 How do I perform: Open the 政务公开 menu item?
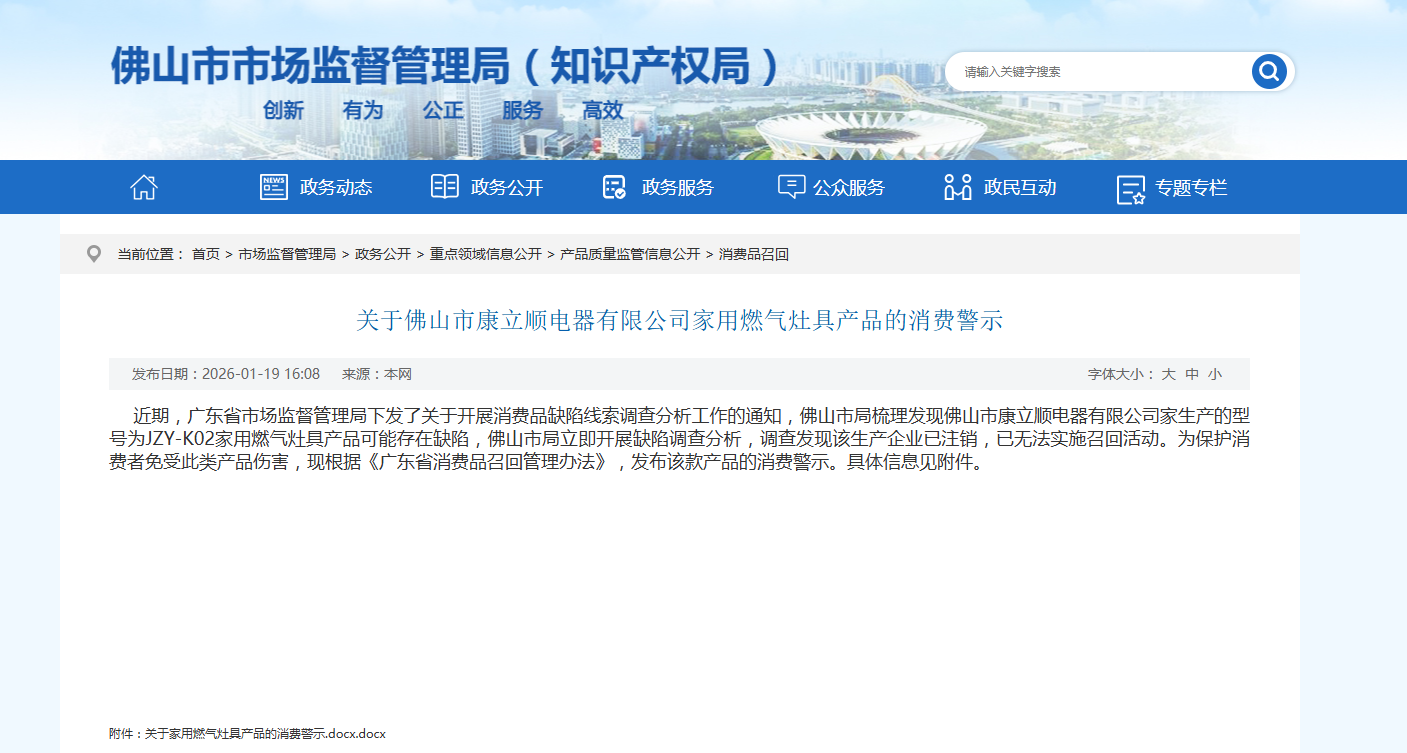[x=507, y=187]
